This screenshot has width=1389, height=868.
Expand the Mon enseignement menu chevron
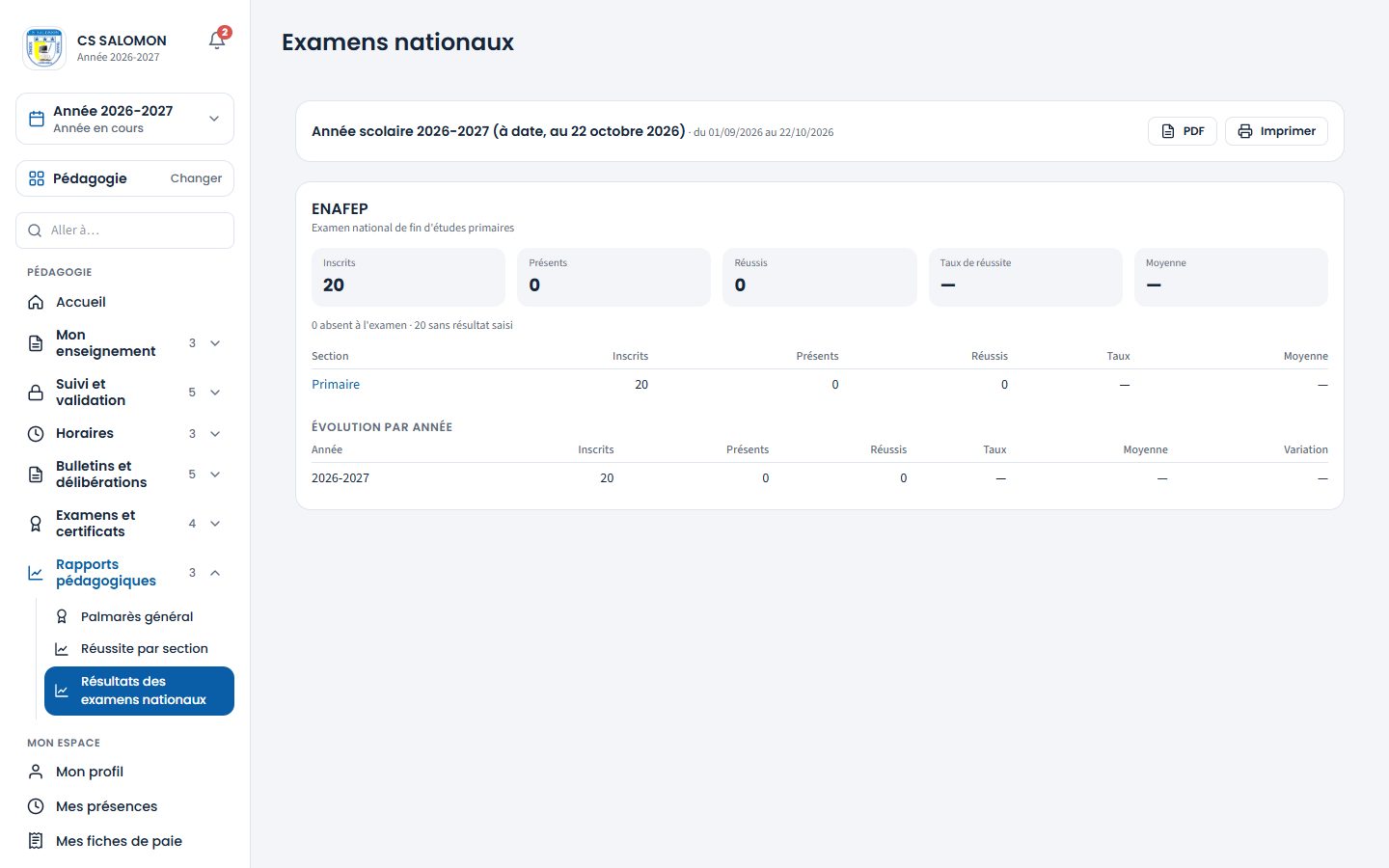pos(215,343)
